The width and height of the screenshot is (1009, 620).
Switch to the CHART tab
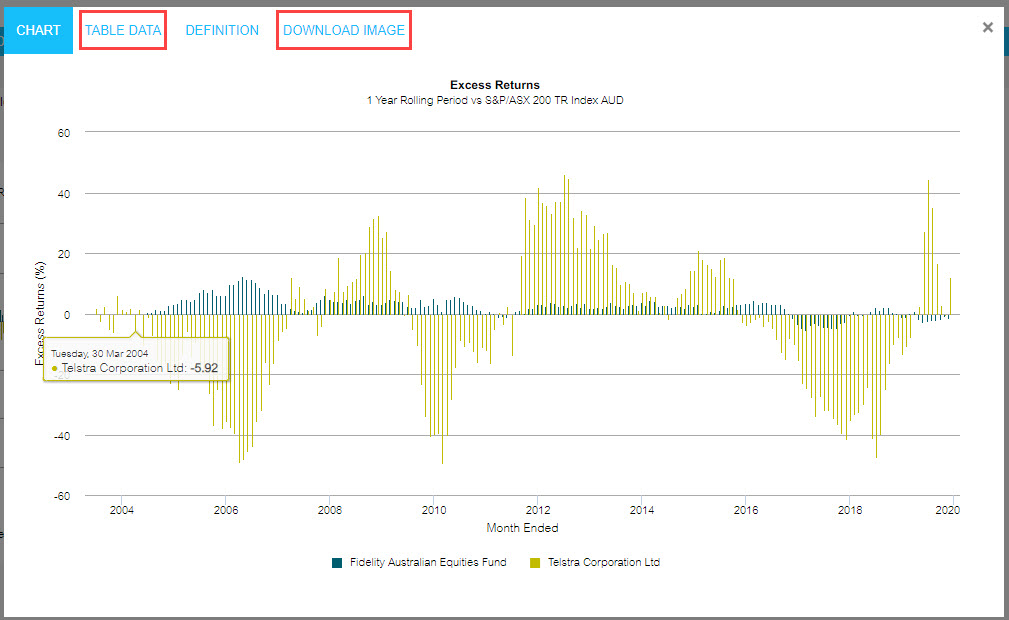[38, 30]
